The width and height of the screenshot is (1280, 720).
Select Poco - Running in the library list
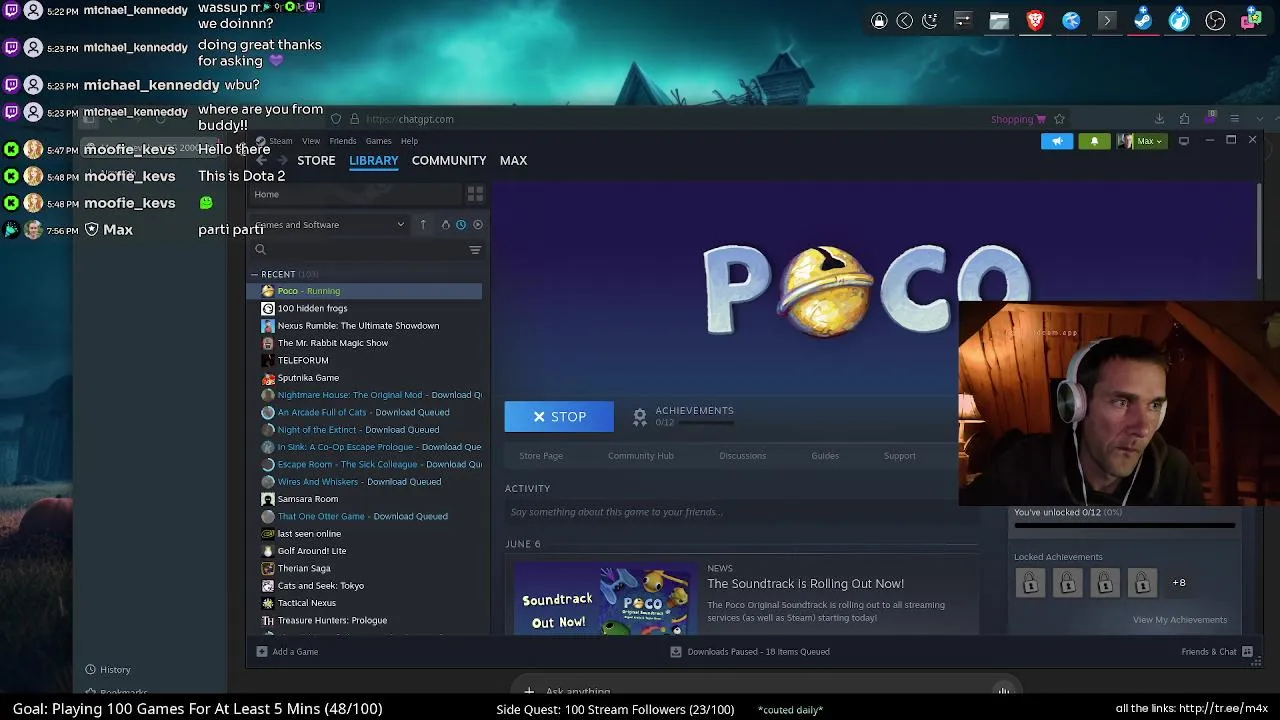coord(365,291)
